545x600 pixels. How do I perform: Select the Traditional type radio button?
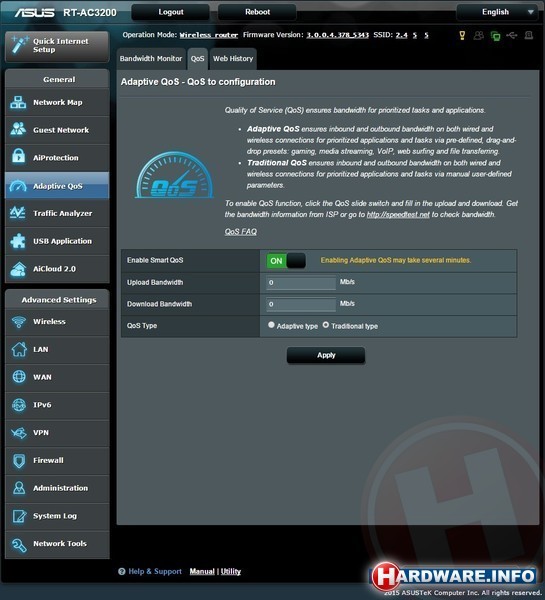pos(326,325)
